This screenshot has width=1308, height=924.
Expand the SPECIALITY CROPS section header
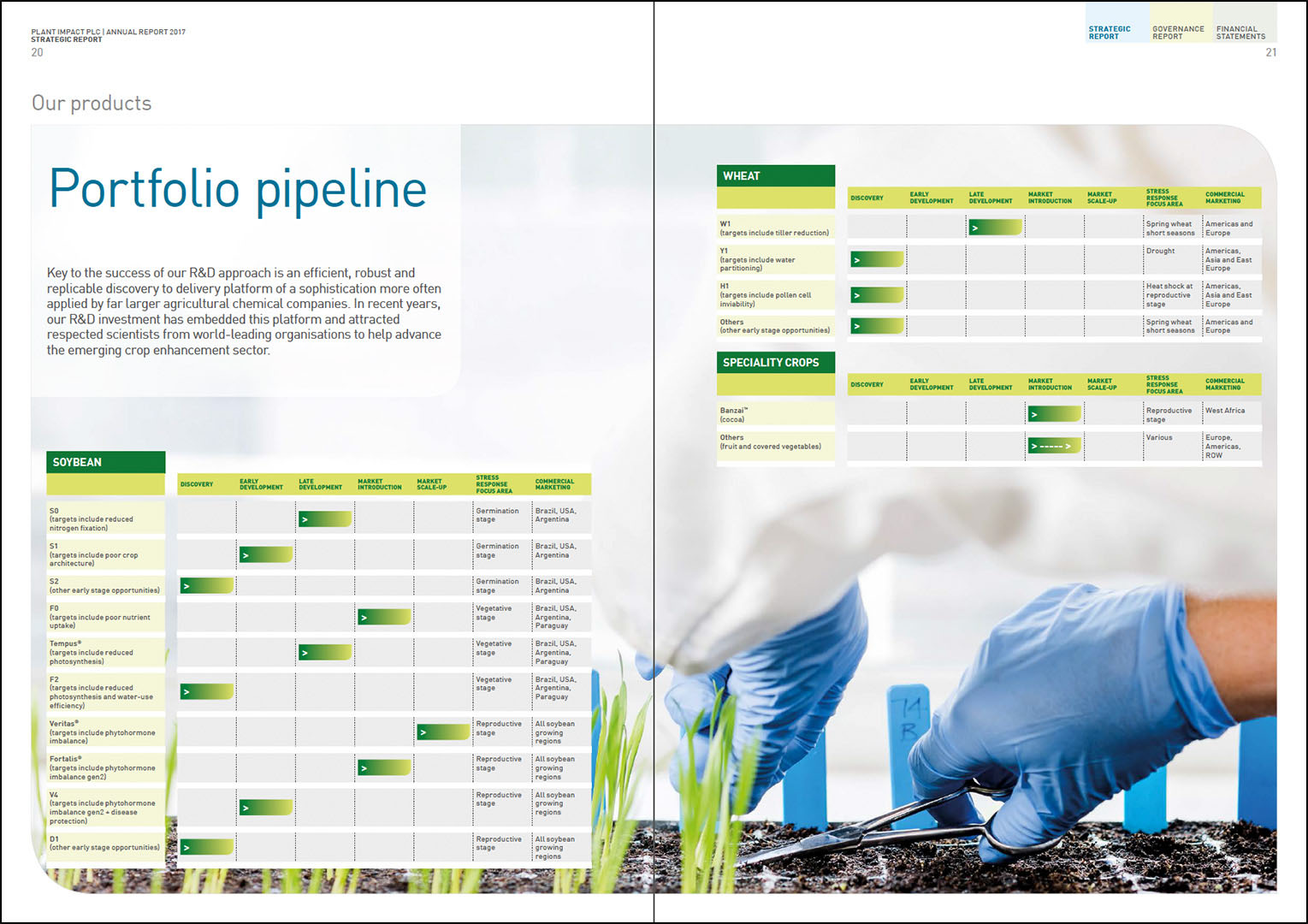[775, 362]
